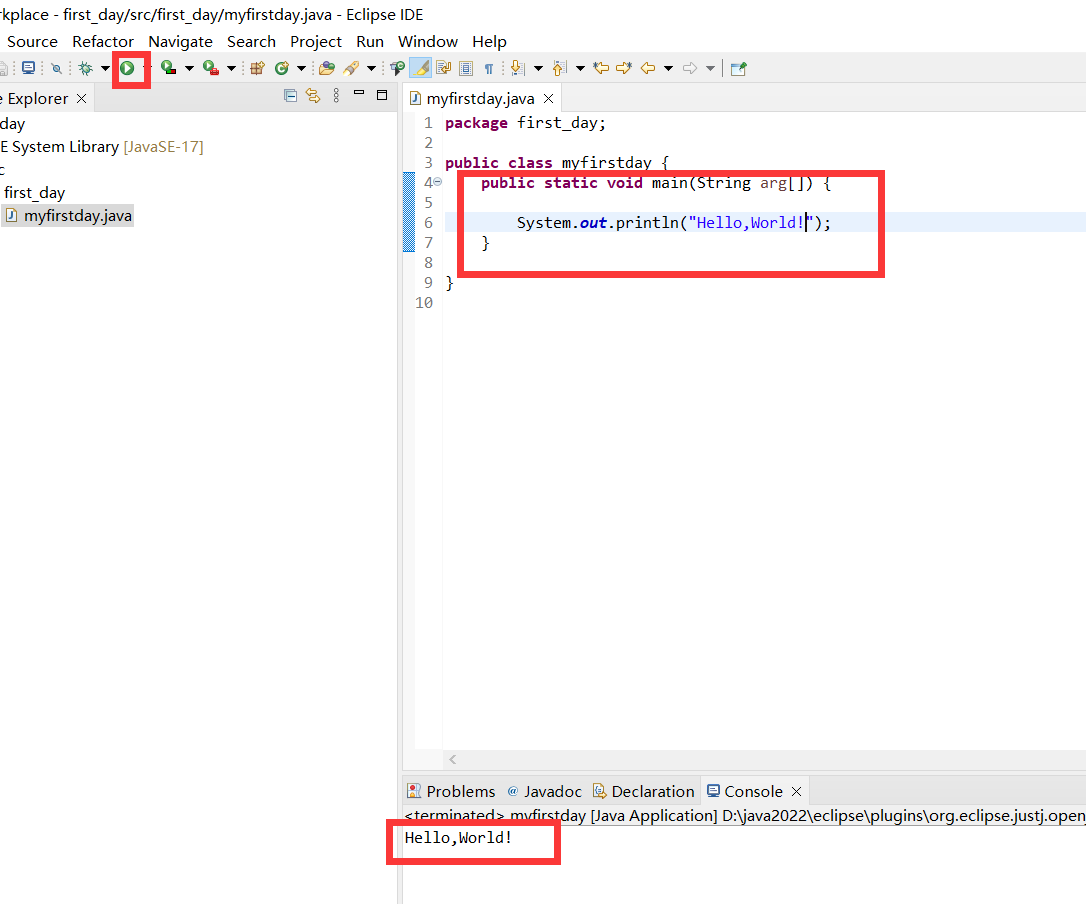Select the first_day package tree item

(x=34, y=193)
